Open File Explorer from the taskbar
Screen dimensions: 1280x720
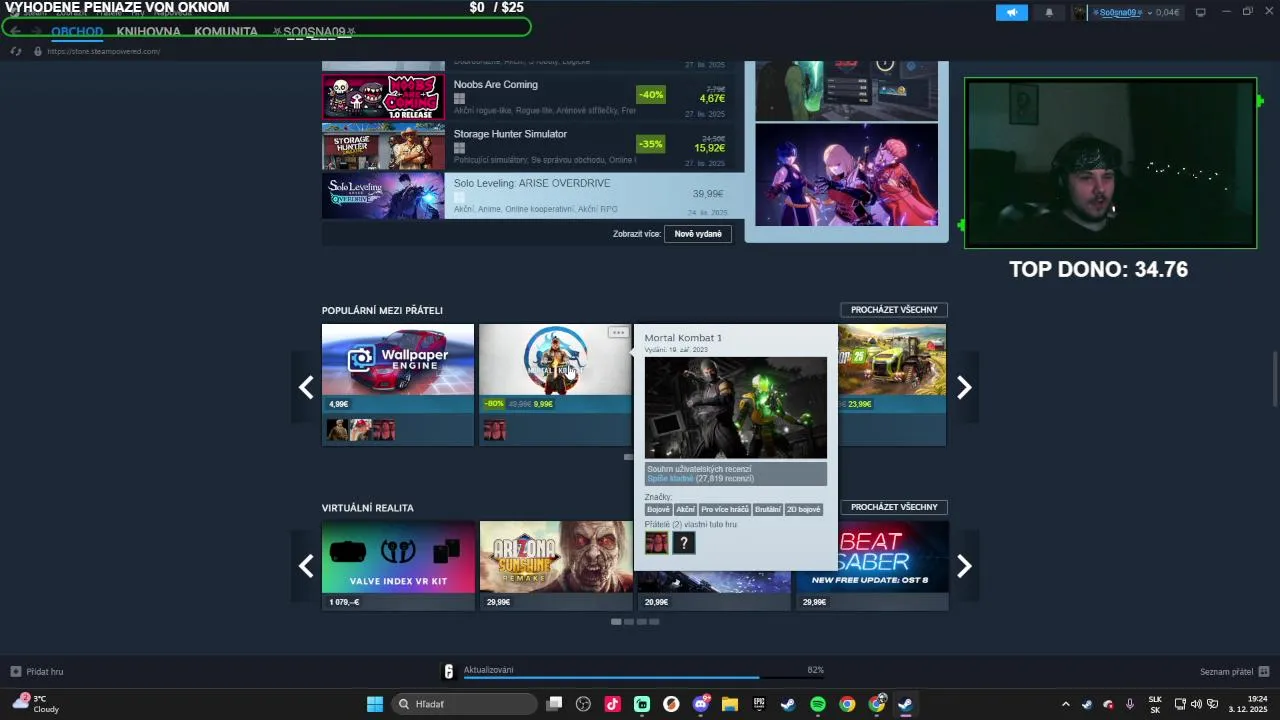[730, 704]
